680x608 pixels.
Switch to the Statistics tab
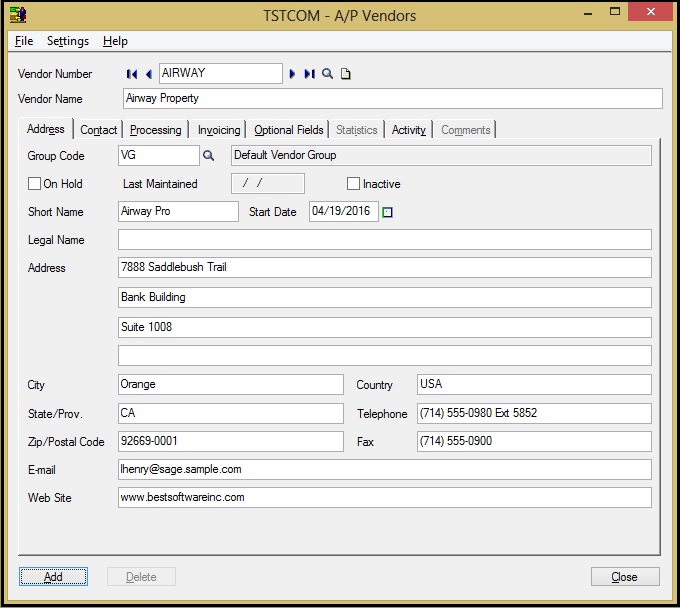[x=356, y=130]
